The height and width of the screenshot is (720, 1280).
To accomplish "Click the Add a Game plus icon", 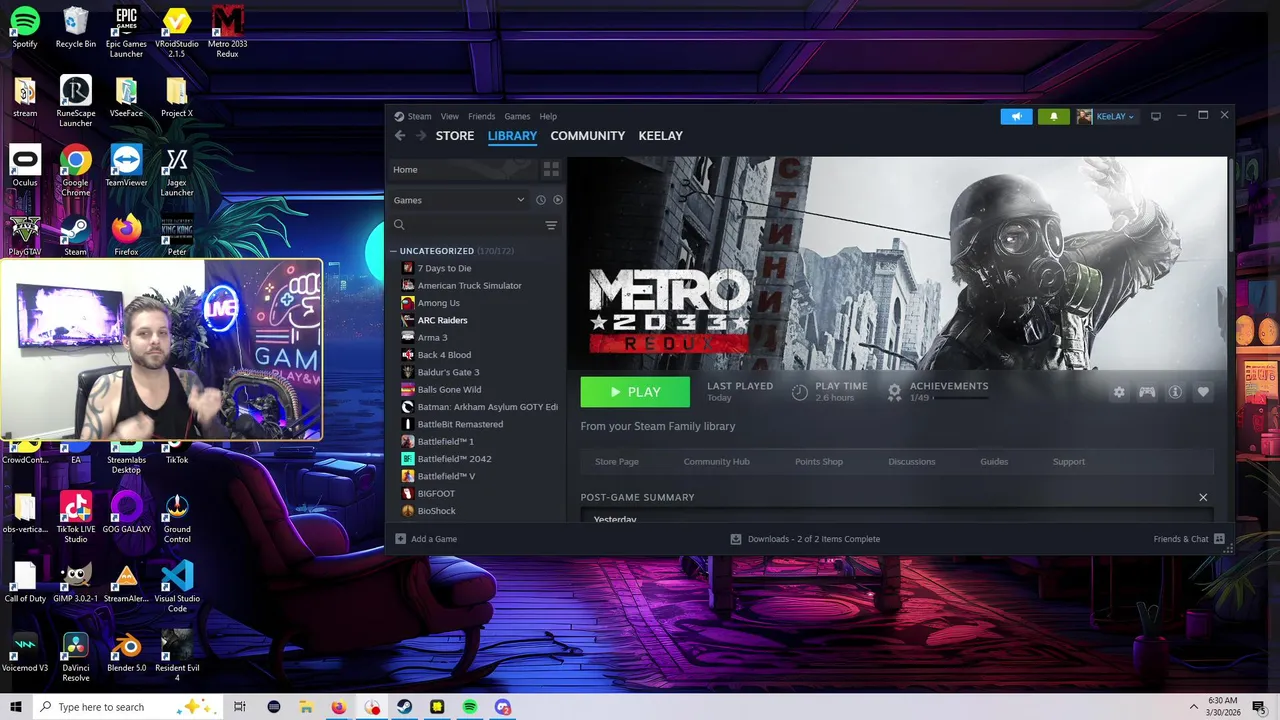I will [401, 539].
